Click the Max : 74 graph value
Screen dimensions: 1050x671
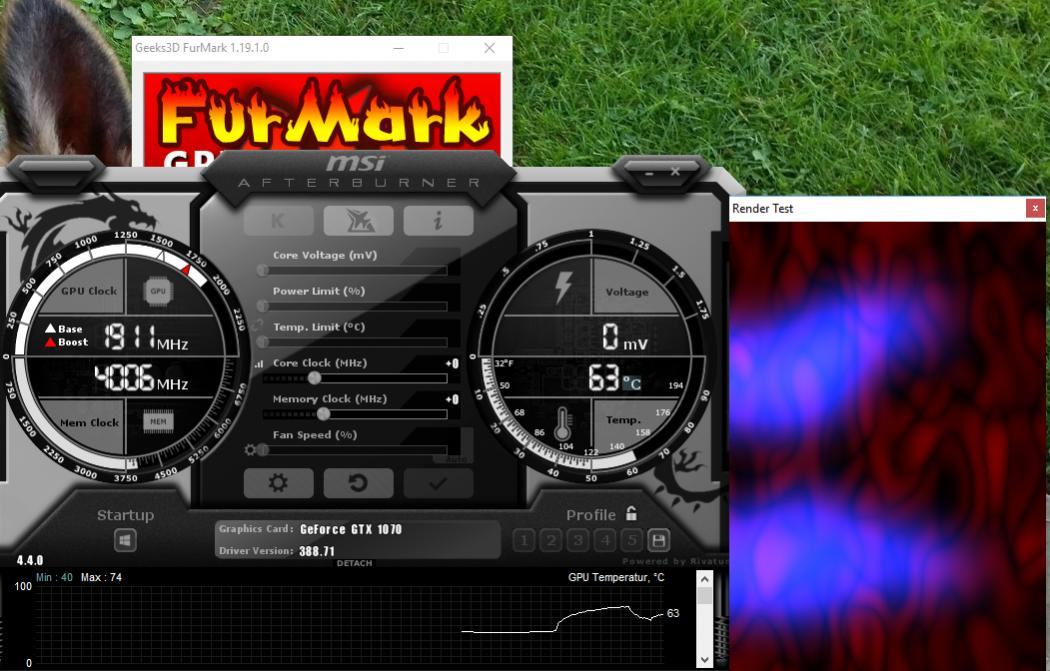pos(101,577)
